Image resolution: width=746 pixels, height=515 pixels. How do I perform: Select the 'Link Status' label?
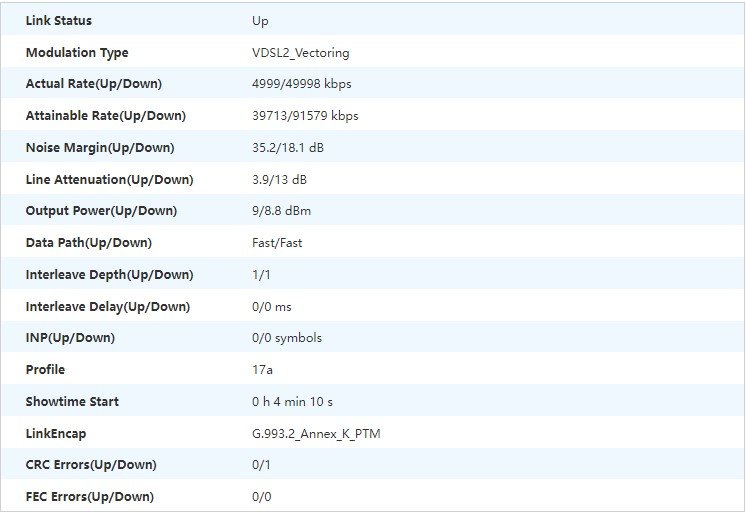[x=59, y=20]
